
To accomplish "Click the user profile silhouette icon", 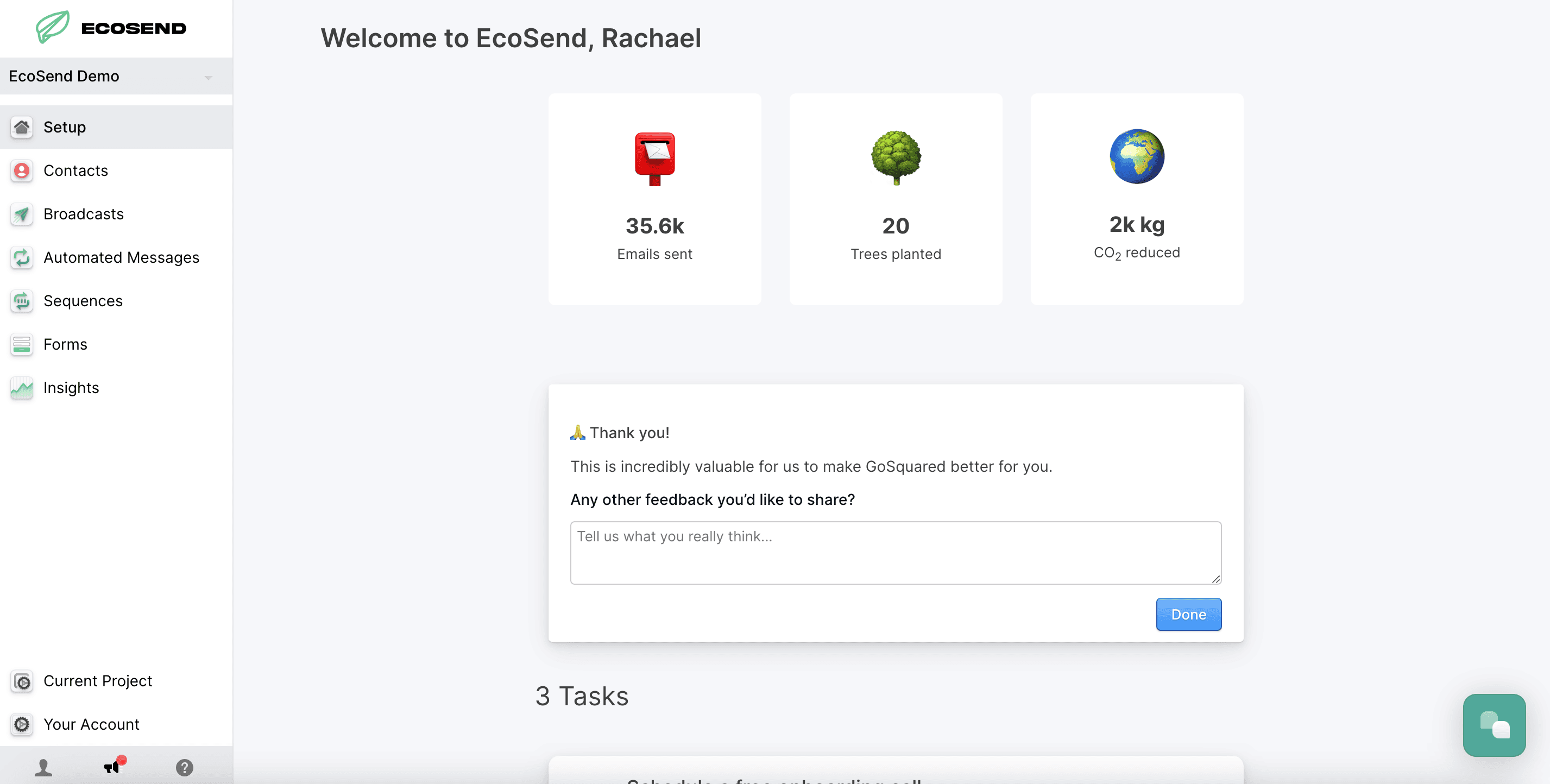I will (43, 768).
